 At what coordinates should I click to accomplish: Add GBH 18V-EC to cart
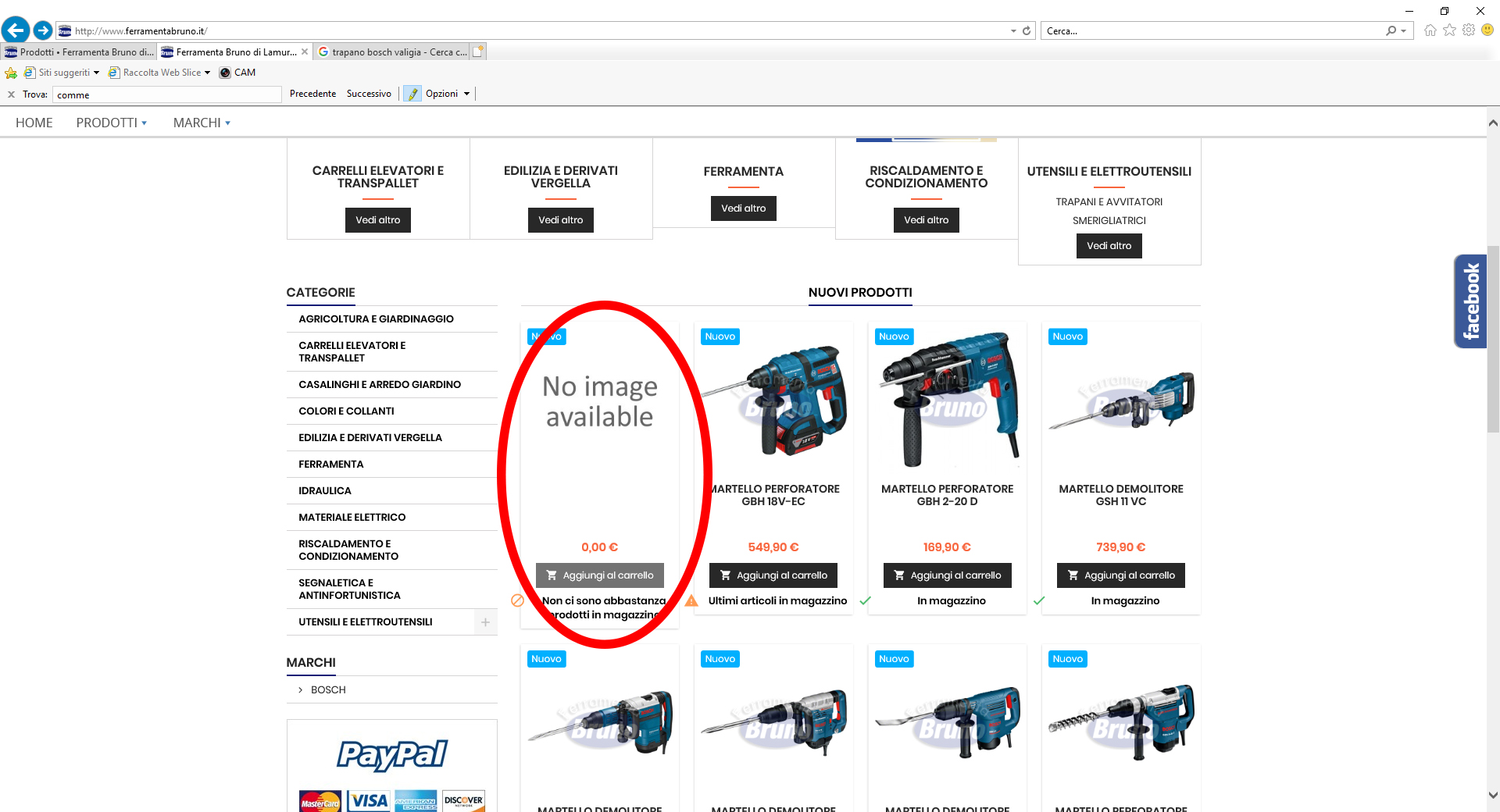click(x=773, y=575)
